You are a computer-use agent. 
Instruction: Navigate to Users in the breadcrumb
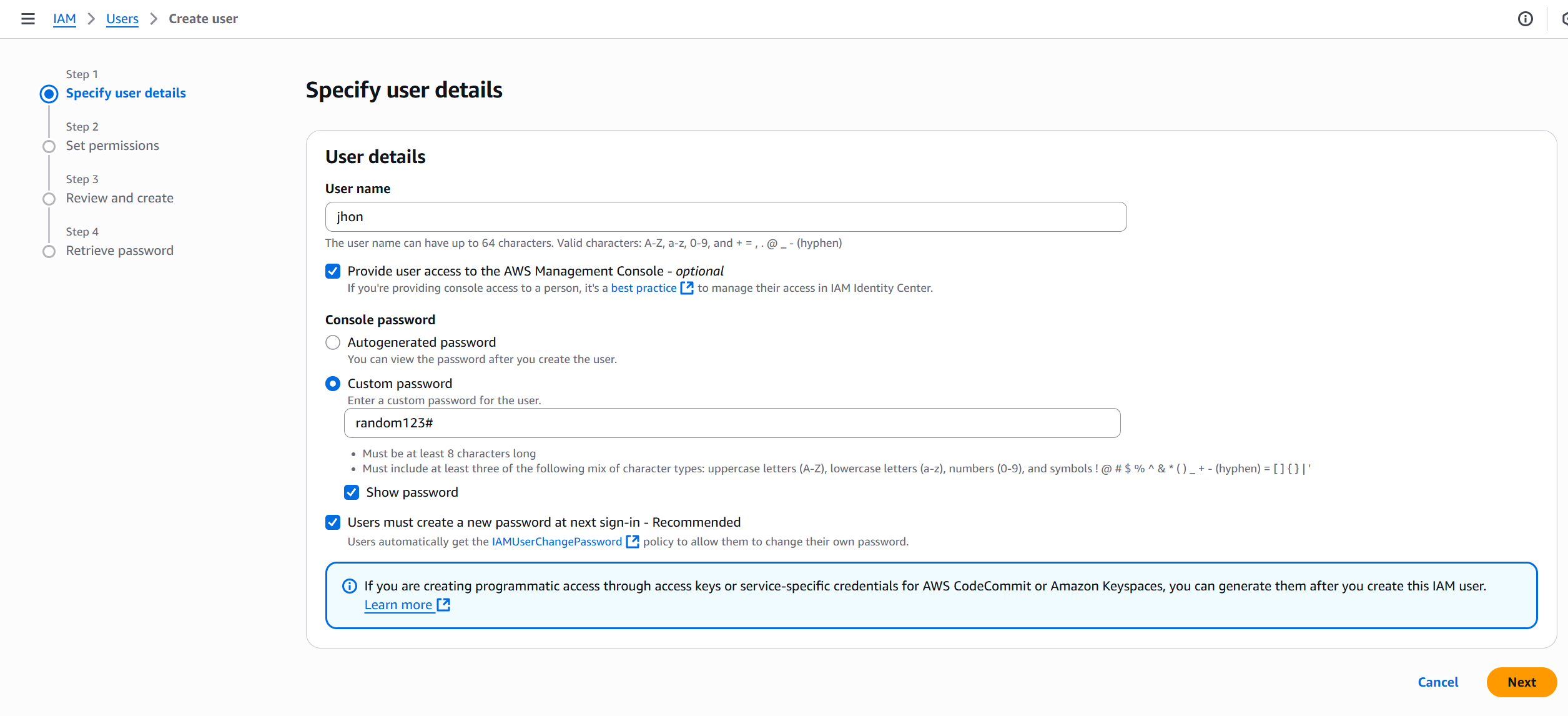point(122,19)
